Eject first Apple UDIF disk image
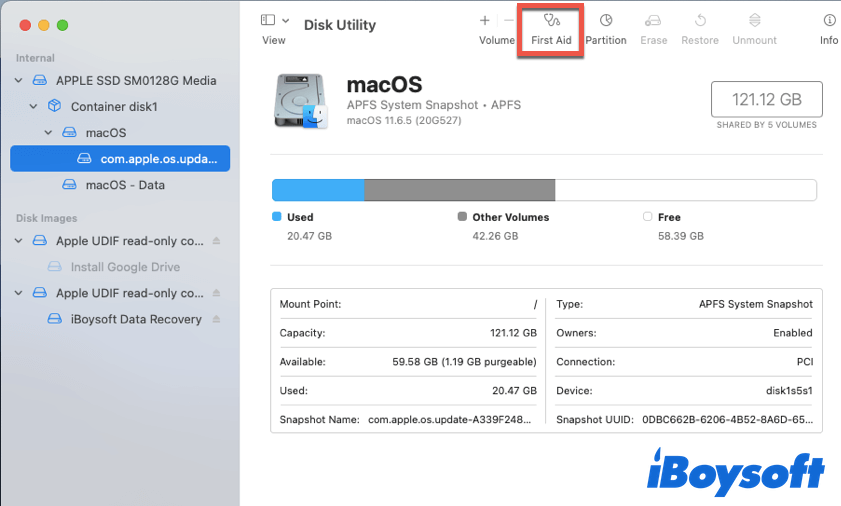 pos(217,241)
